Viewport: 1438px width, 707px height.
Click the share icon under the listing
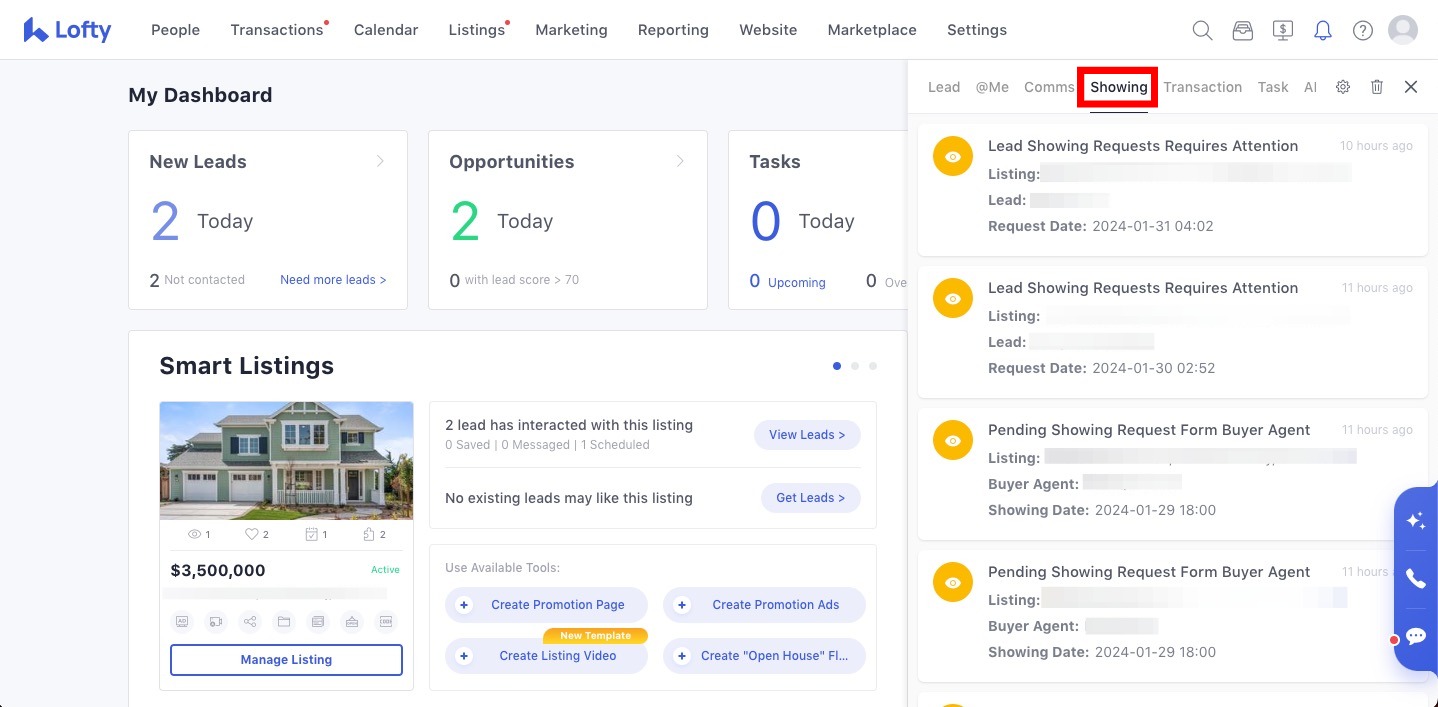click(250, 621)
